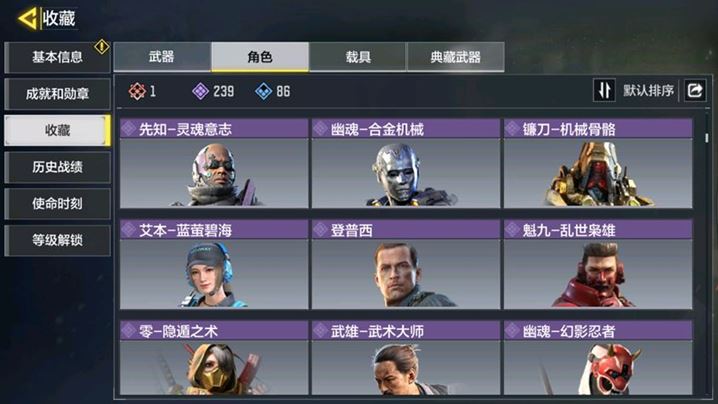Click the character list scrollbar
The height and width of the screenshot is (404, 718).
tap(707, 137)
